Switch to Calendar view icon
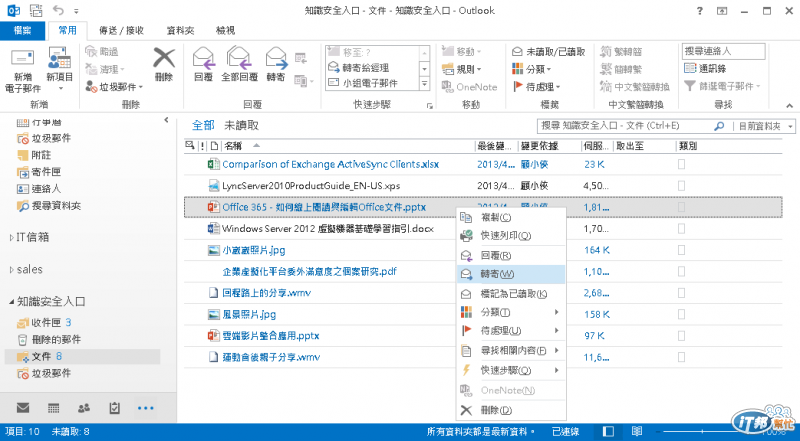800x441 pixels. tap(54, 408)
